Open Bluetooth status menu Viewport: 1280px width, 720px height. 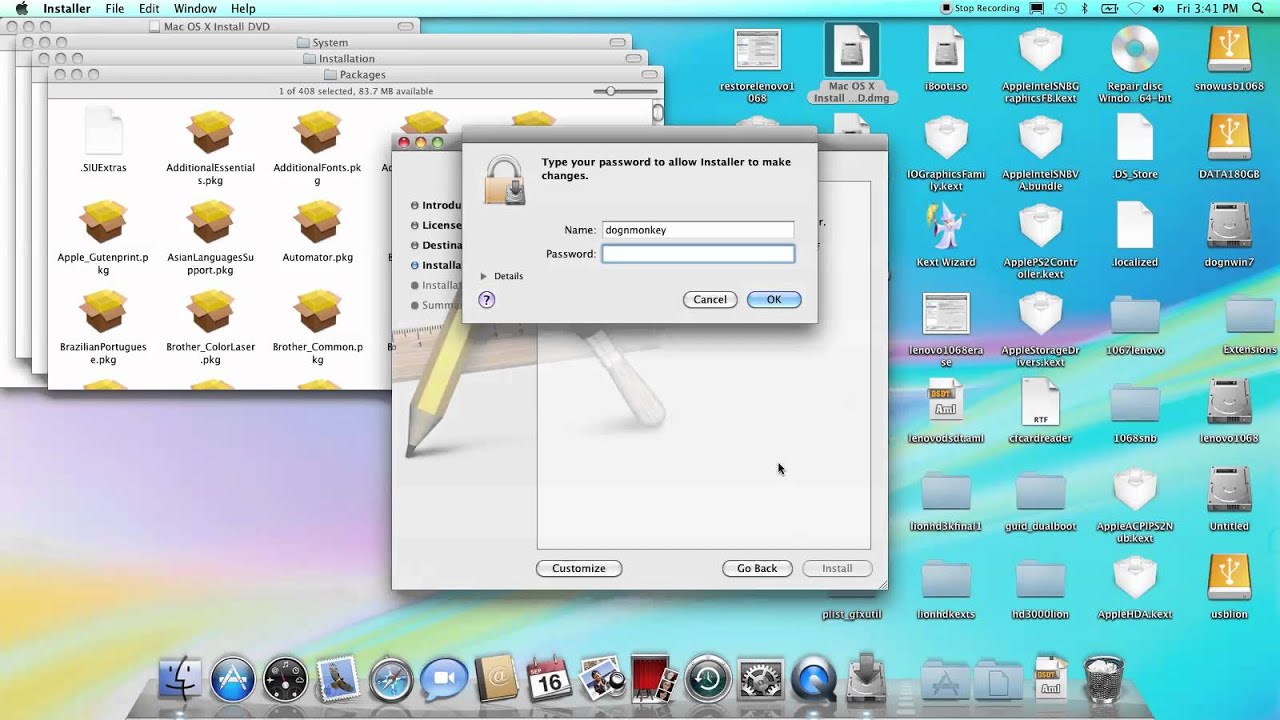point(1085,8)
